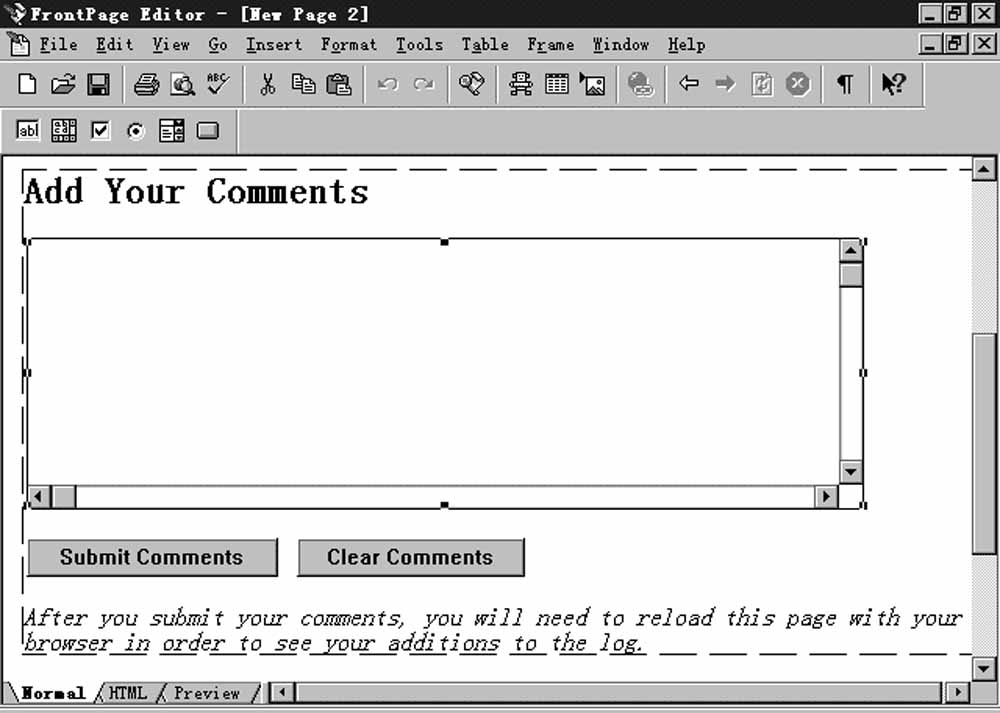Switch to the Preview tab
Screen dimensions: 1000x713
point(207,693)
